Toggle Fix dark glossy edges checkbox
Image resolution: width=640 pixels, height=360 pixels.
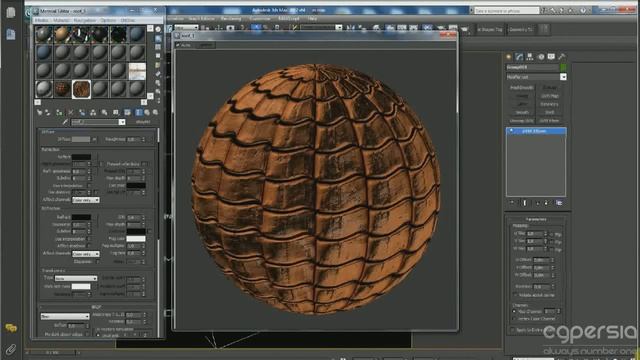pyautogui.click(x=87, y=334)
